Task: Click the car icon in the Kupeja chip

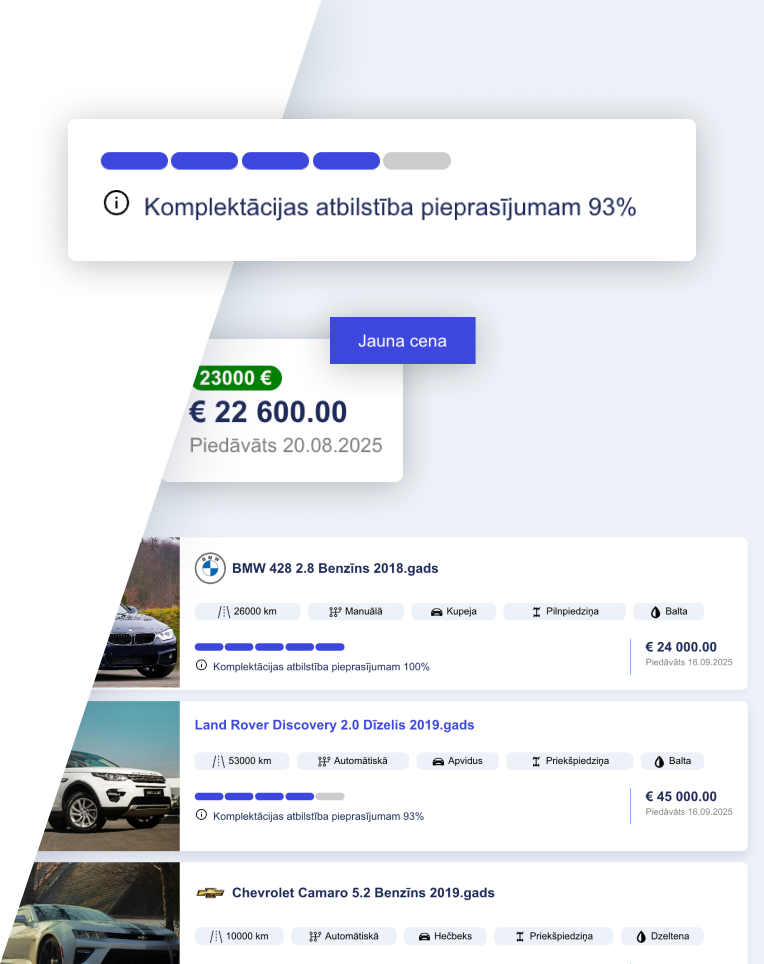Action: tap(437, 612)
